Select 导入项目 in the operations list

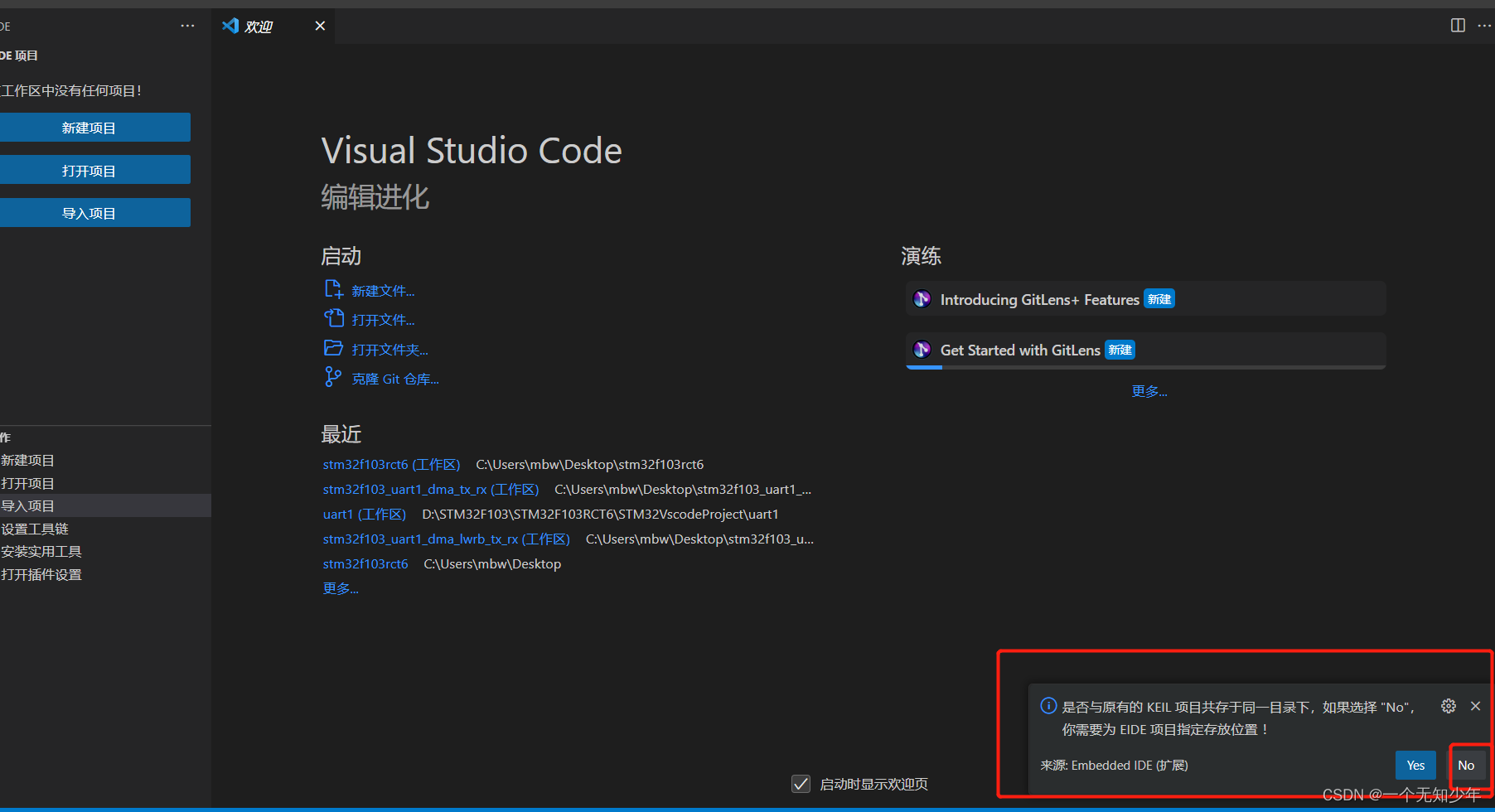click(x=105, y=505)
